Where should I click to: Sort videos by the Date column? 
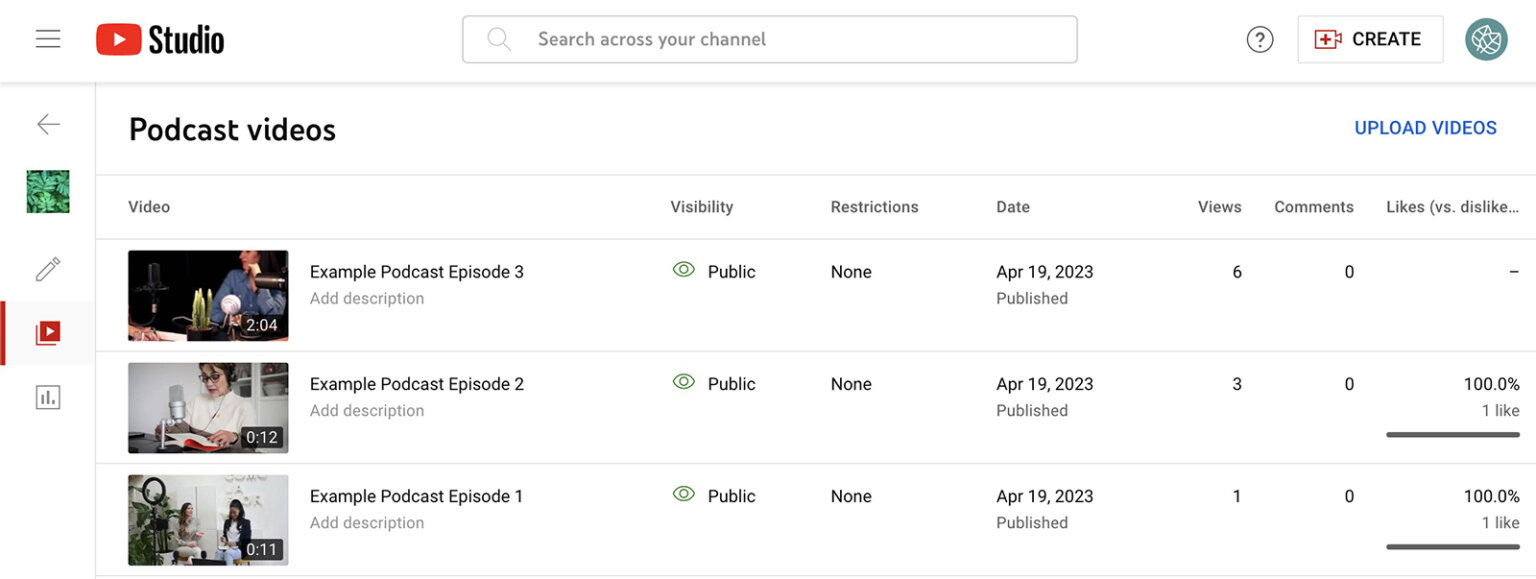[x=1013, y=207]
